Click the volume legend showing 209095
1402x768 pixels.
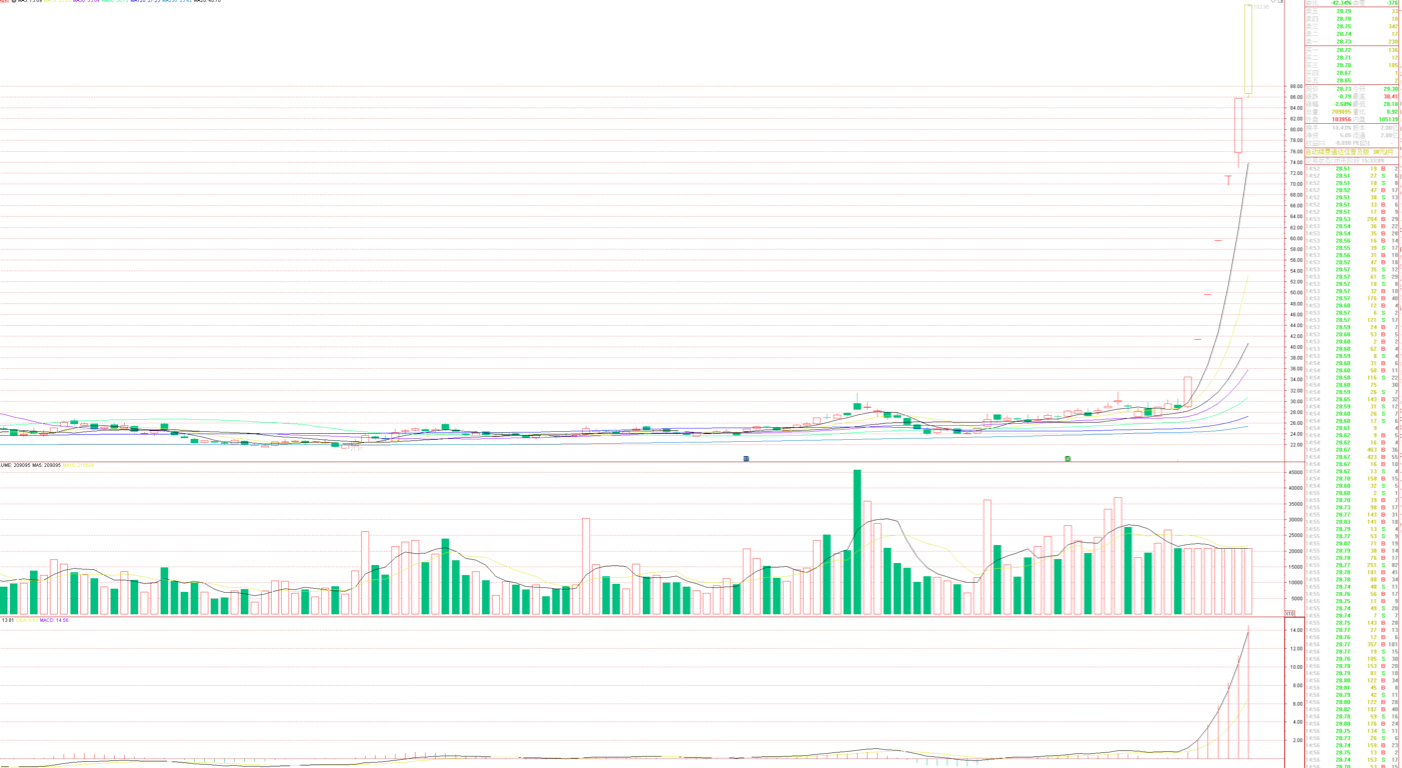(x=15, y=465)
